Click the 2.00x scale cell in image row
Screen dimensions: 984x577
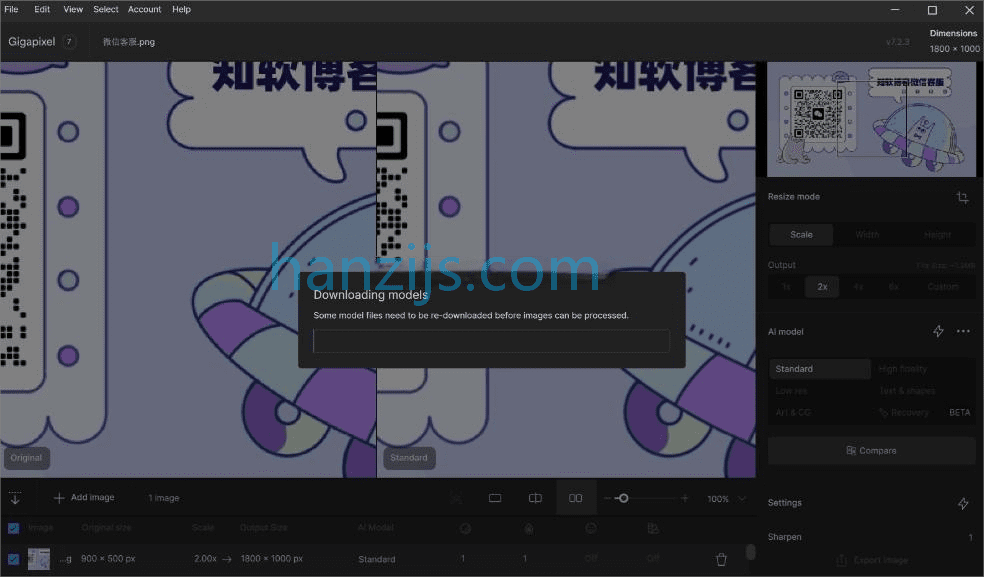coord(205,559)
